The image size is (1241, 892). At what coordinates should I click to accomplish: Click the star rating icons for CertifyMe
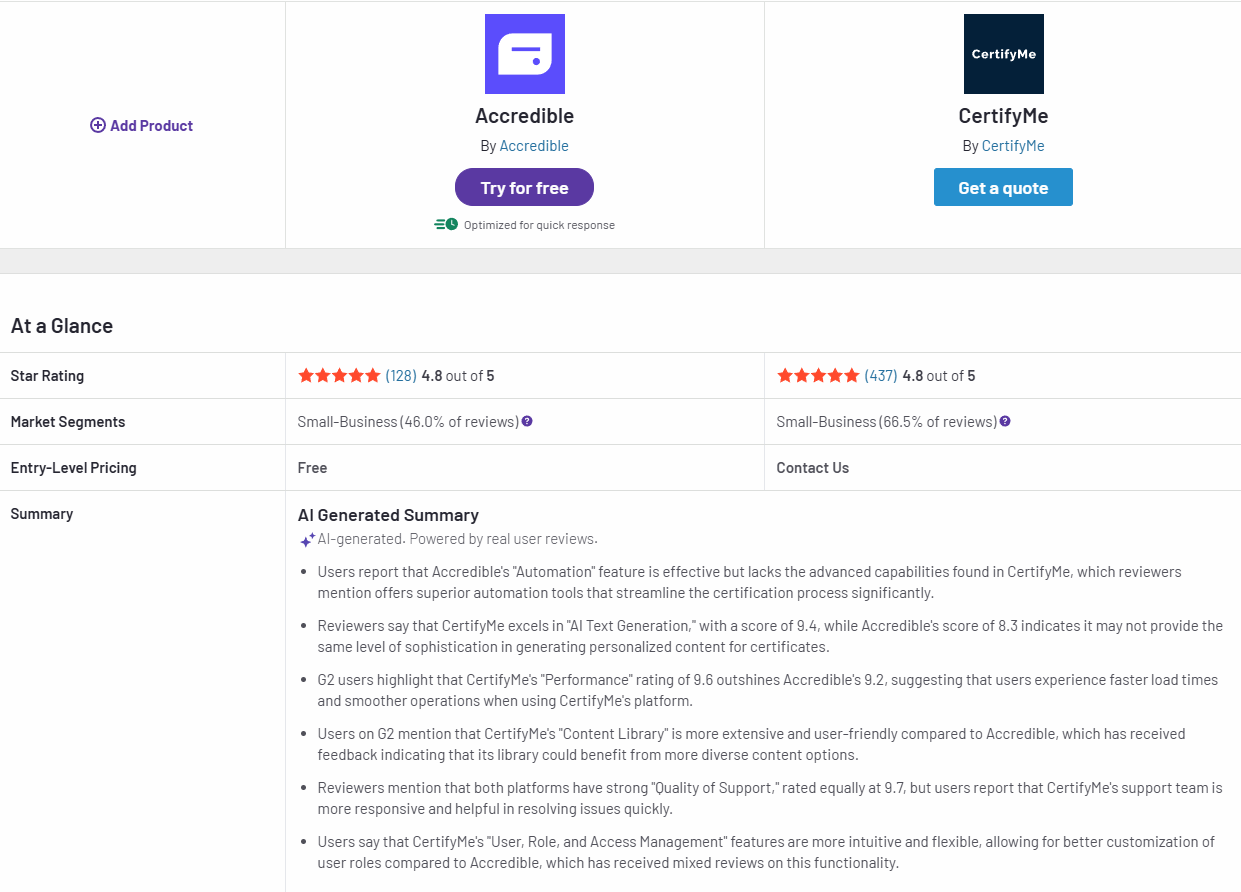tap(818, 375)
